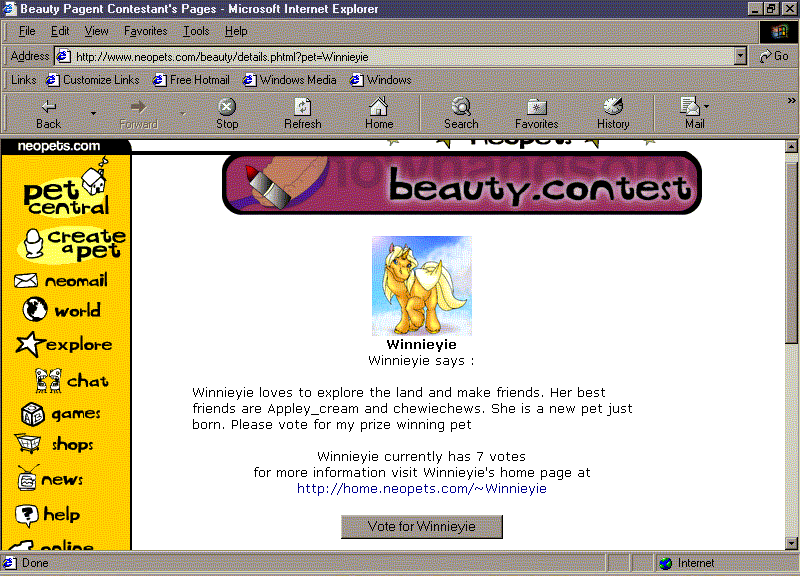Click the world globe sidebar icon
The image size is (800, 576).
click(x=35, y=309)
